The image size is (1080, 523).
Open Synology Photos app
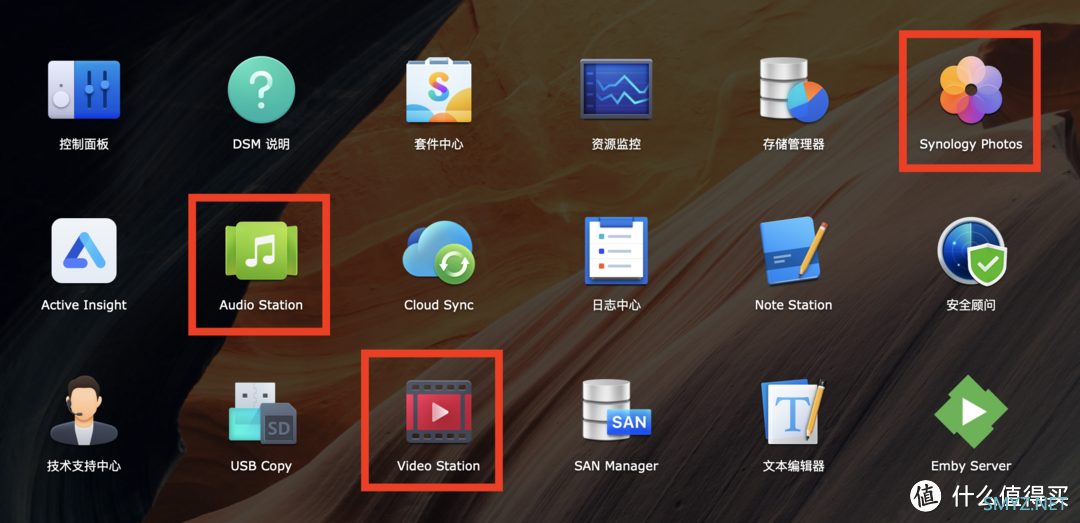coord(970,91)
